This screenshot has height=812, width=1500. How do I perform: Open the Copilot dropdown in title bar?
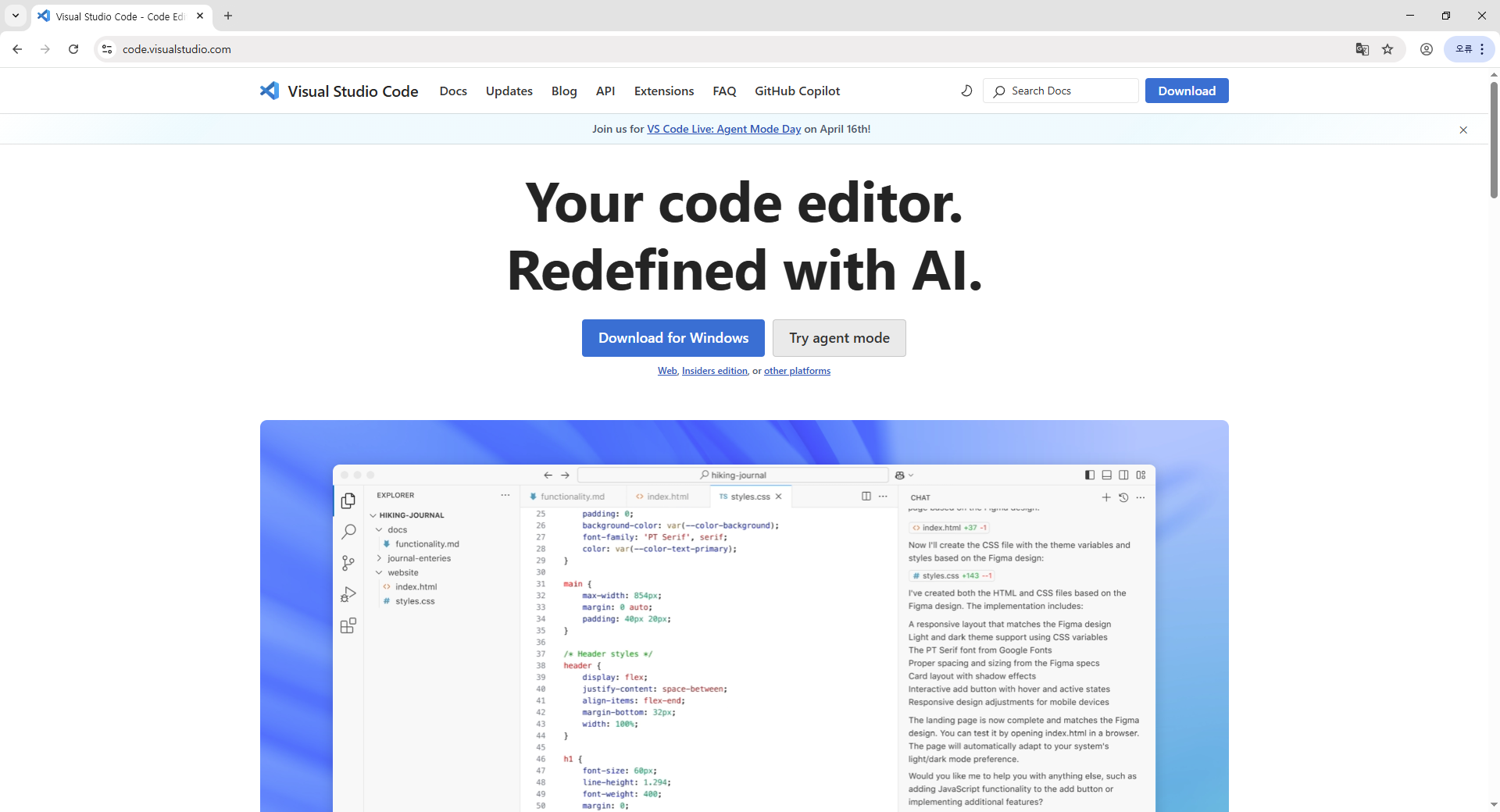[904, 475]
